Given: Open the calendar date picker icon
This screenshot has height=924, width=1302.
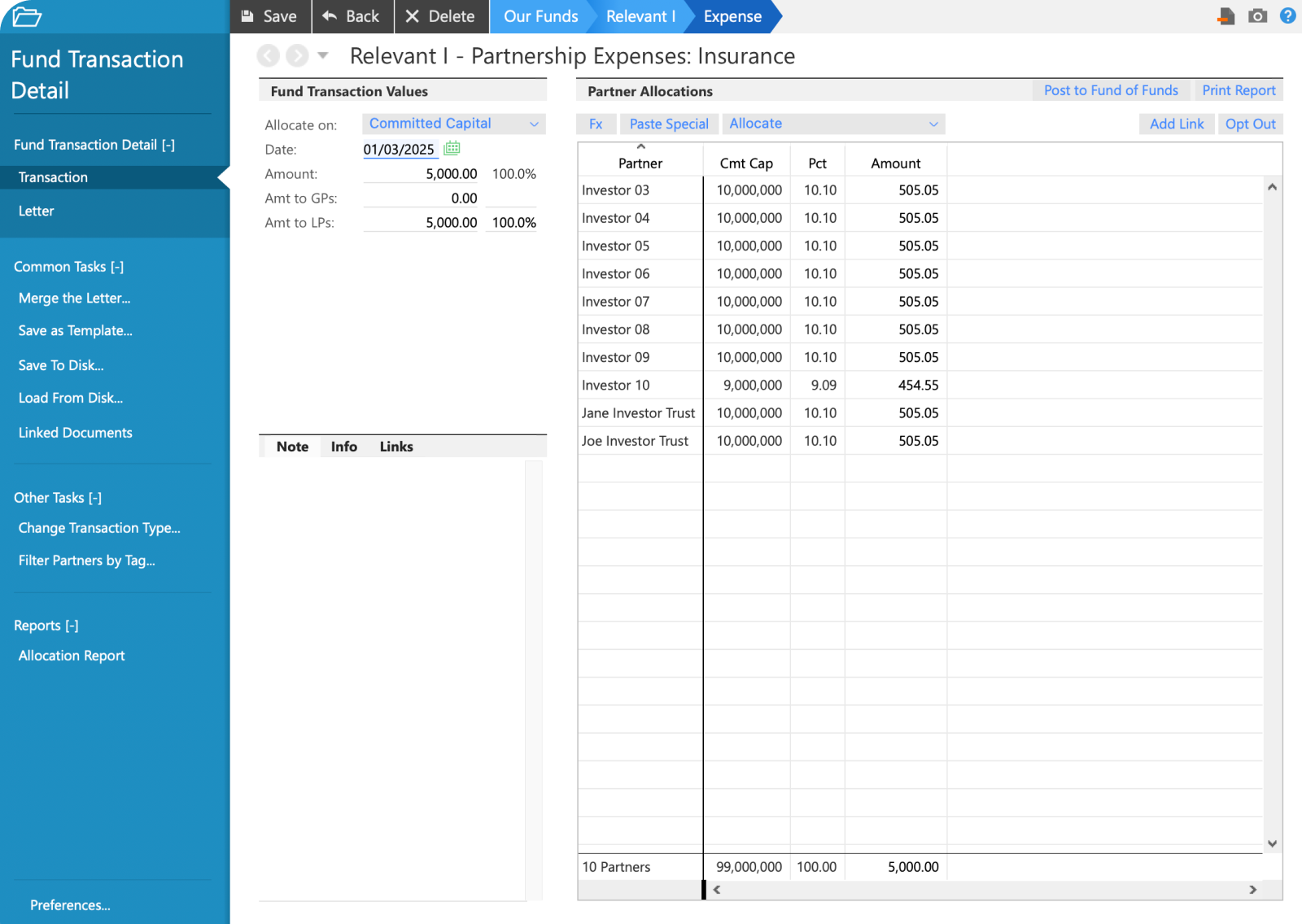Looking at the screenshot, I should pos(452,148).
